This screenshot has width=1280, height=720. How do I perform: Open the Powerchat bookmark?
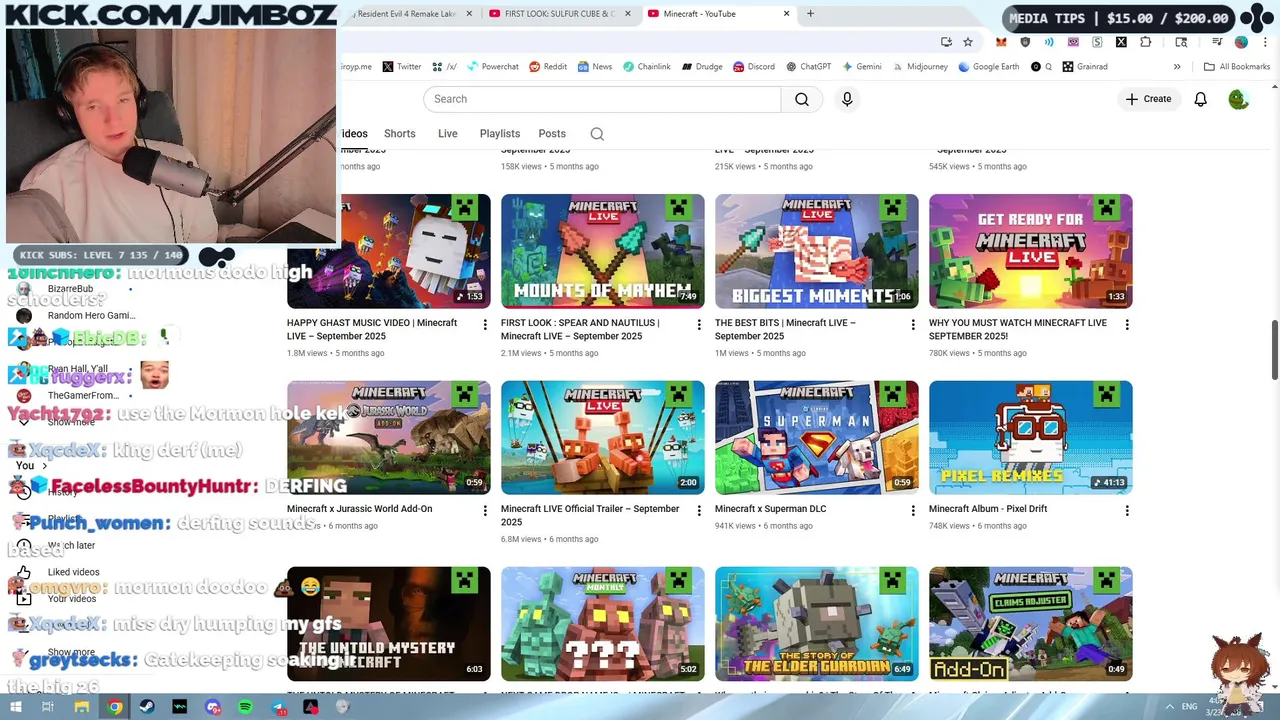point(492,67)
